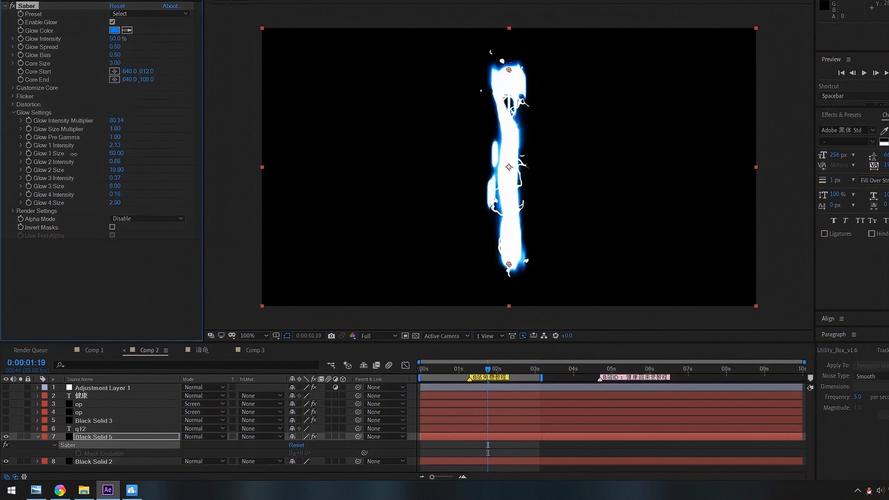Expand the Distortion section
Screen dimensions: 889x500
[x=13, y=104]
